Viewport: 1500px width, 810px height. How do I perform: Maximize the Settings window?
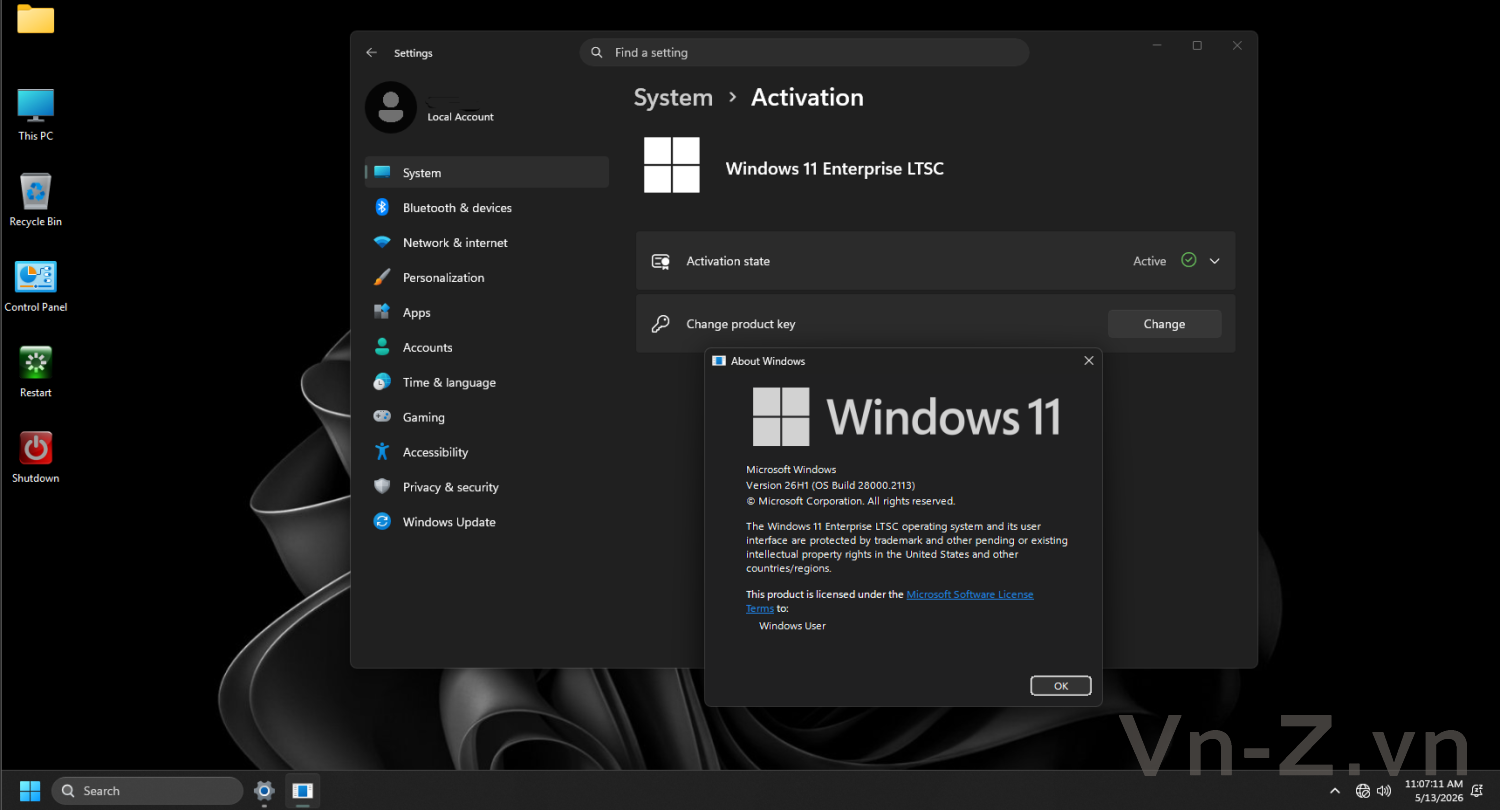point(1197,46)
